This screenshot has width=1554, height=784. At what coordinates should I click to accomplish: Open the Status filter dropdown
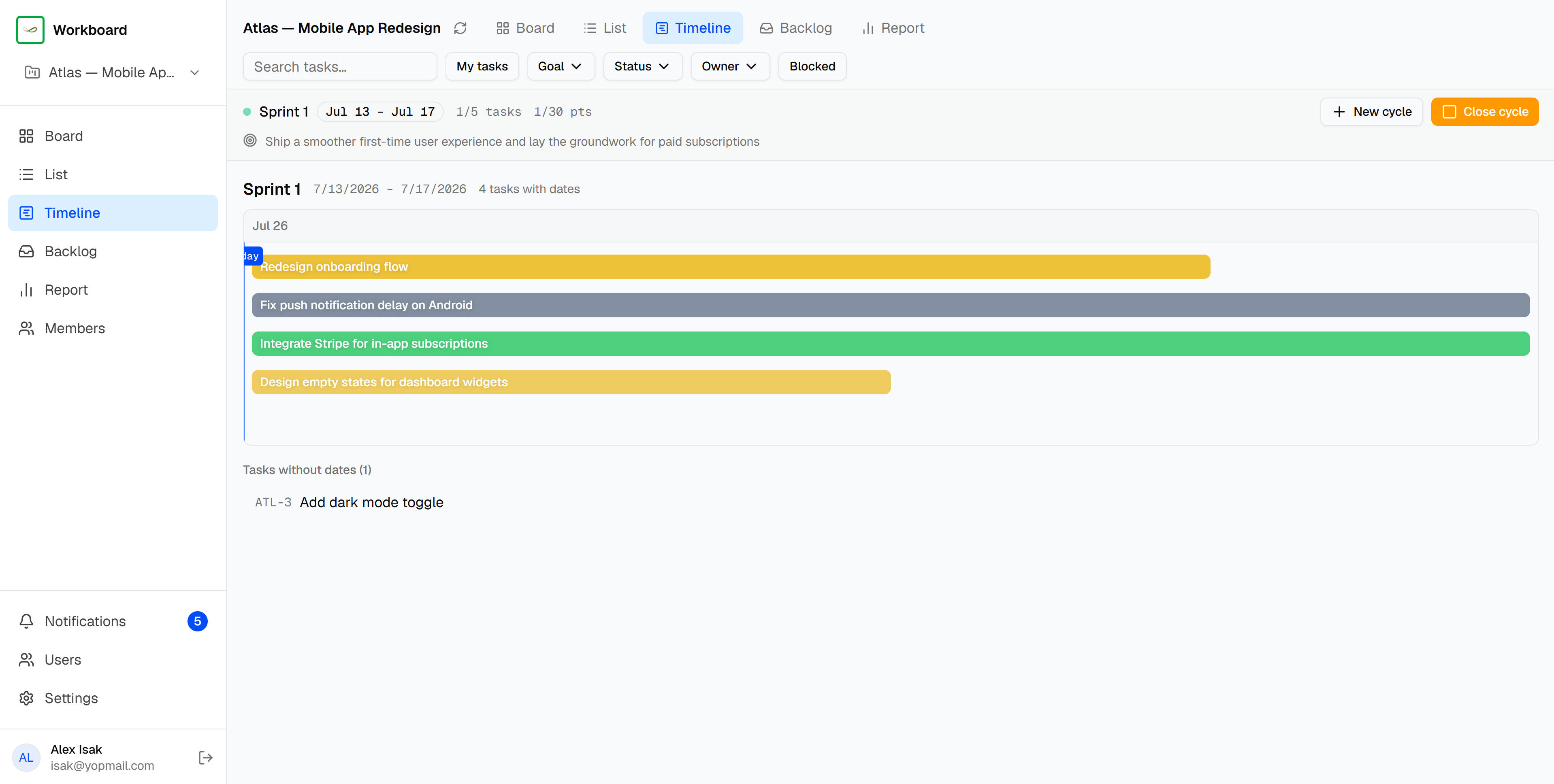[x=642, y=66]
